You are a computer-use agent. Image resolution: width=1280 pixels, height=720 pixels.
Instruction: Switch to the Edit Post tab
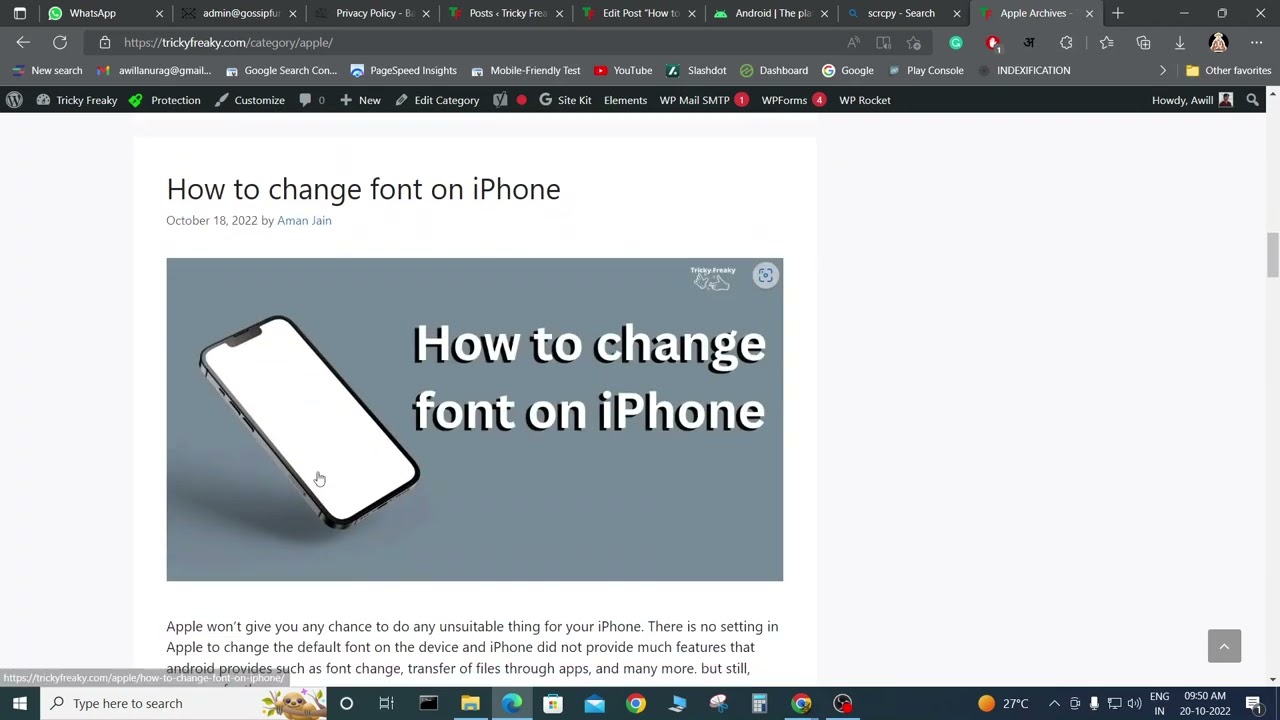640,13
